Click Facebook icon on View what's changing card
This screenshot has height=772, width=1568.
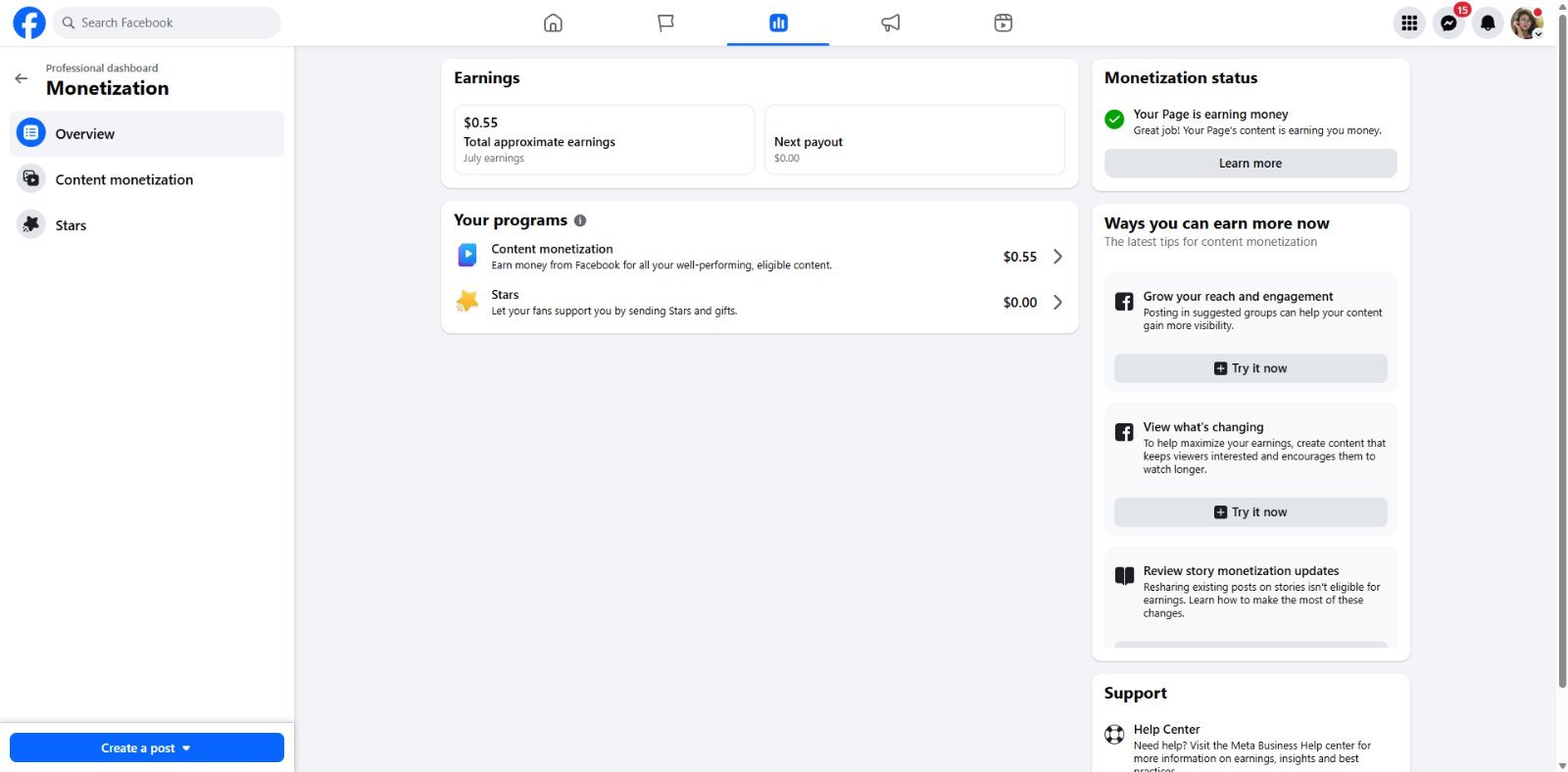coord(1124,432)
